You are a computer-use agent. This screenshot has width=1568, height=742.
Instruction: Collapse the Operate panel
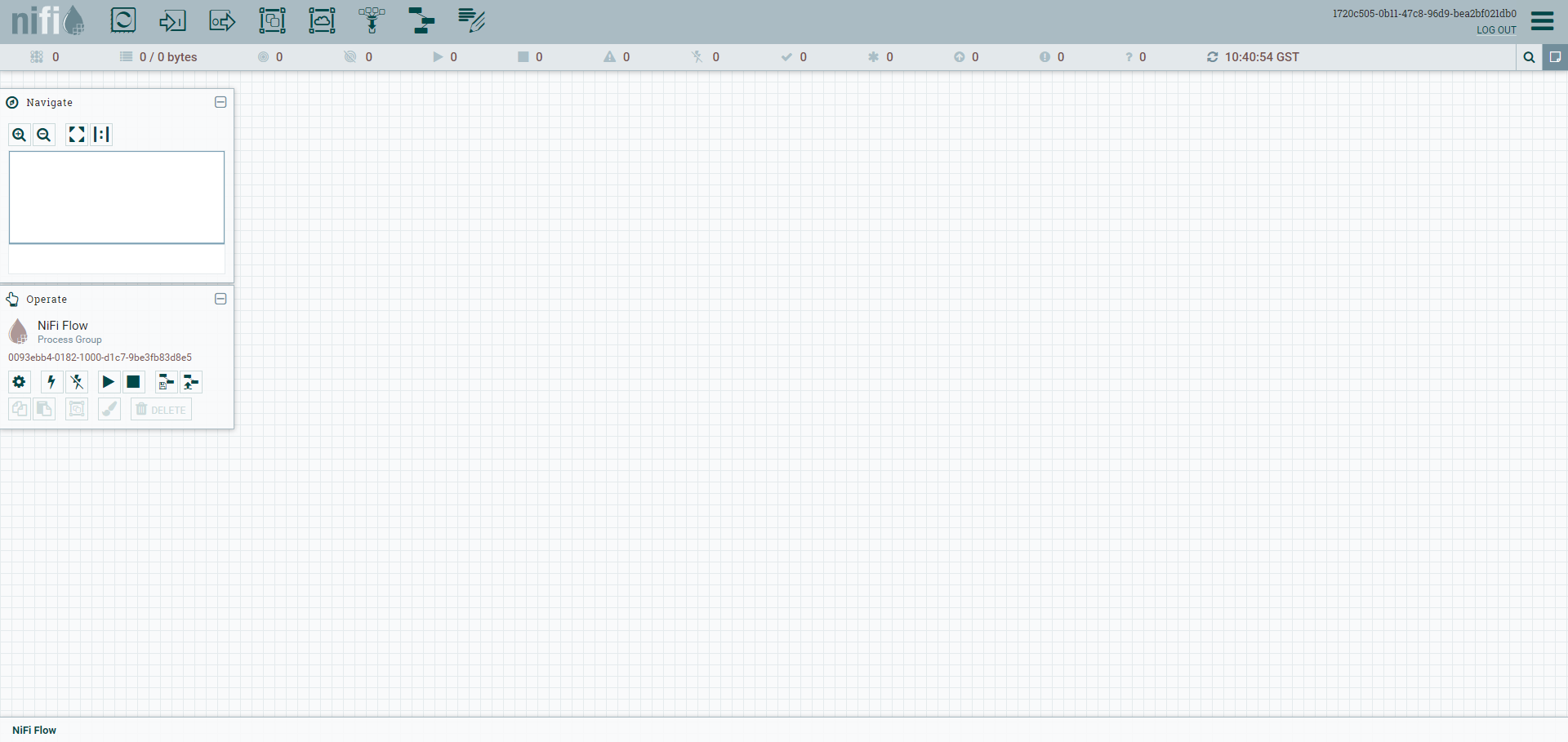click(220, 299)
